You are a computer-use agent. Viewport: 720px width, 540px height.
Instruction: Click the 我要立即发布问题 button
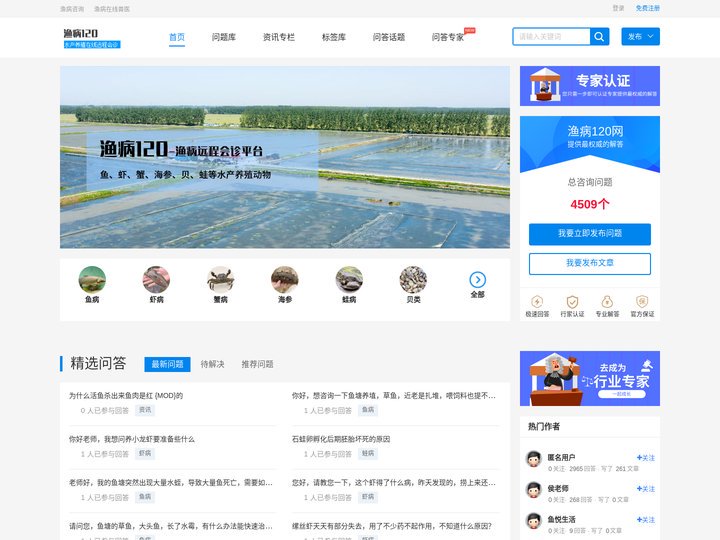tap(590, 234)
